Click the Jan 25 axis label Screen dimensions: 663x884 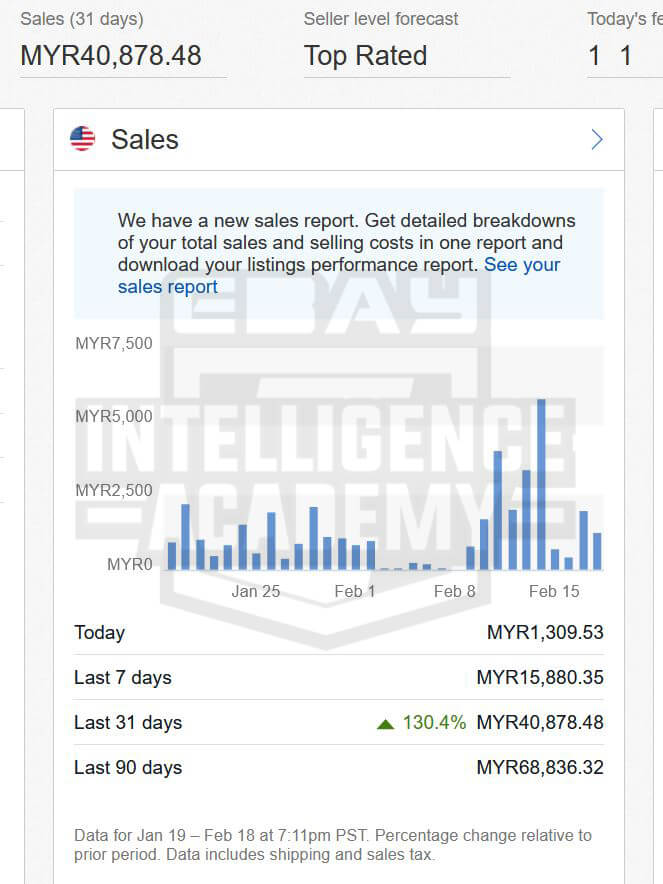coord(256,591)
